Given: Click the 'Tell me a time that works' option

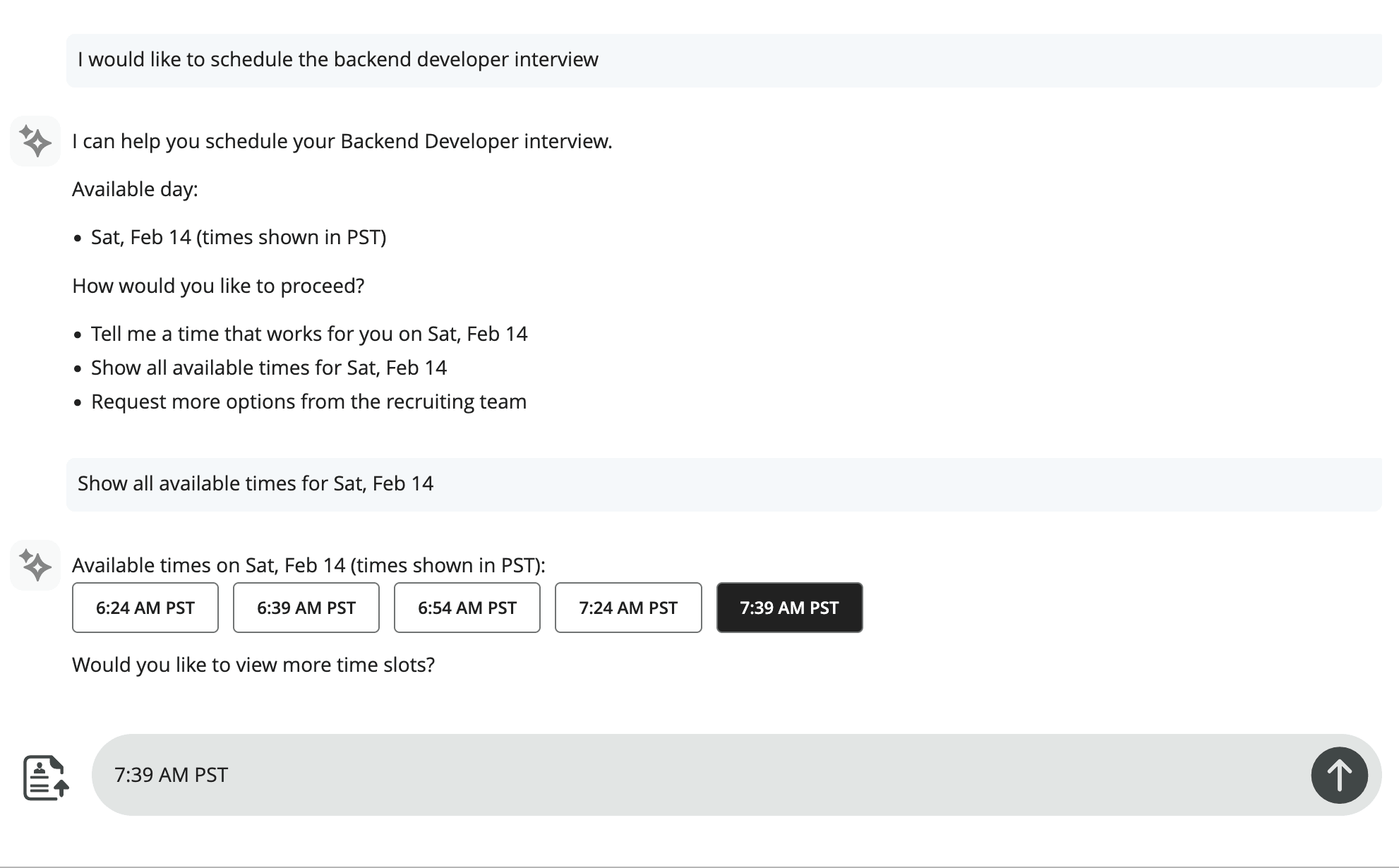Looking at the screenshot, I should (309, 333).
